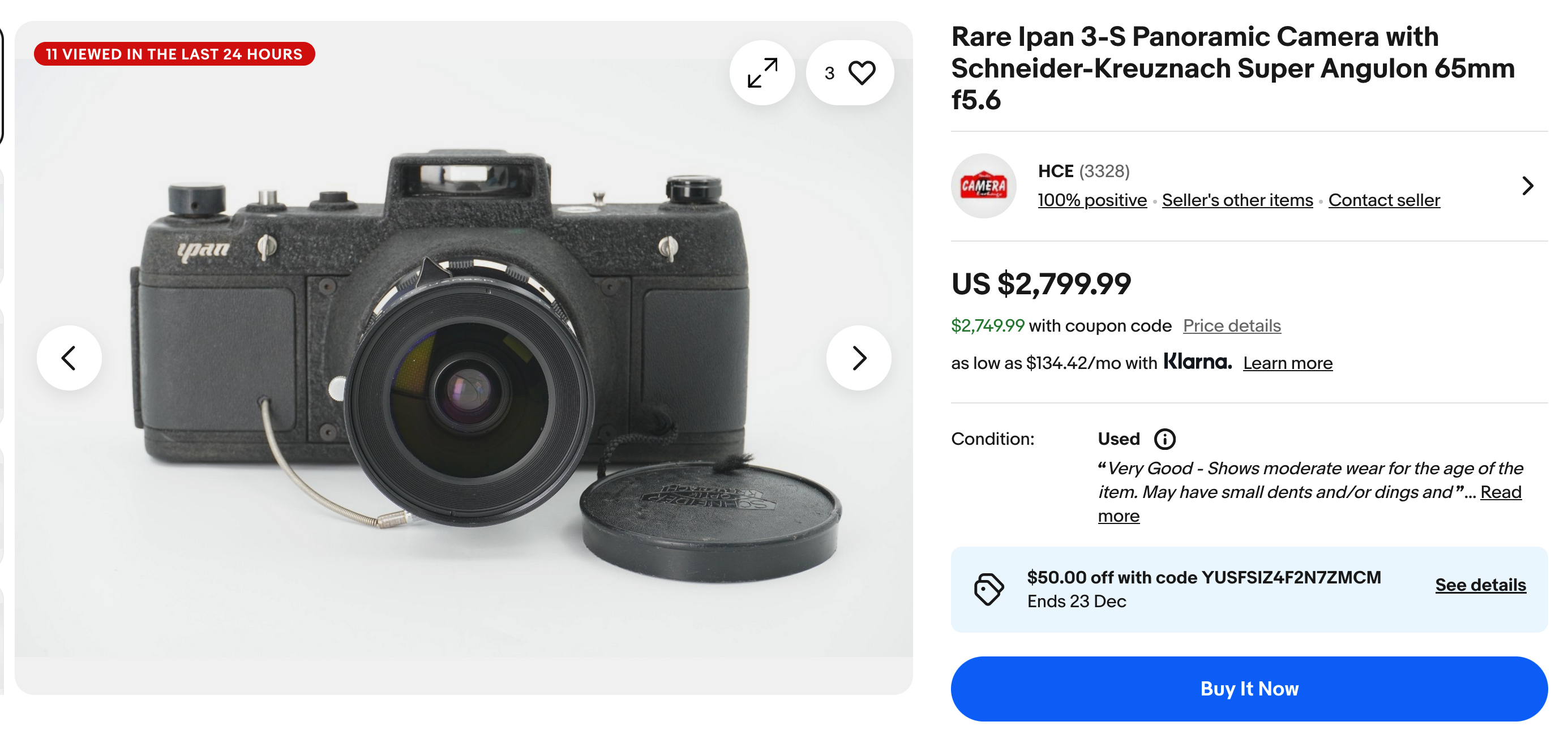The width and height of the screenshot is (1568, 730).
Task: Open Seller's other items
Action: pyautogui.click(x=1237, y=200)
